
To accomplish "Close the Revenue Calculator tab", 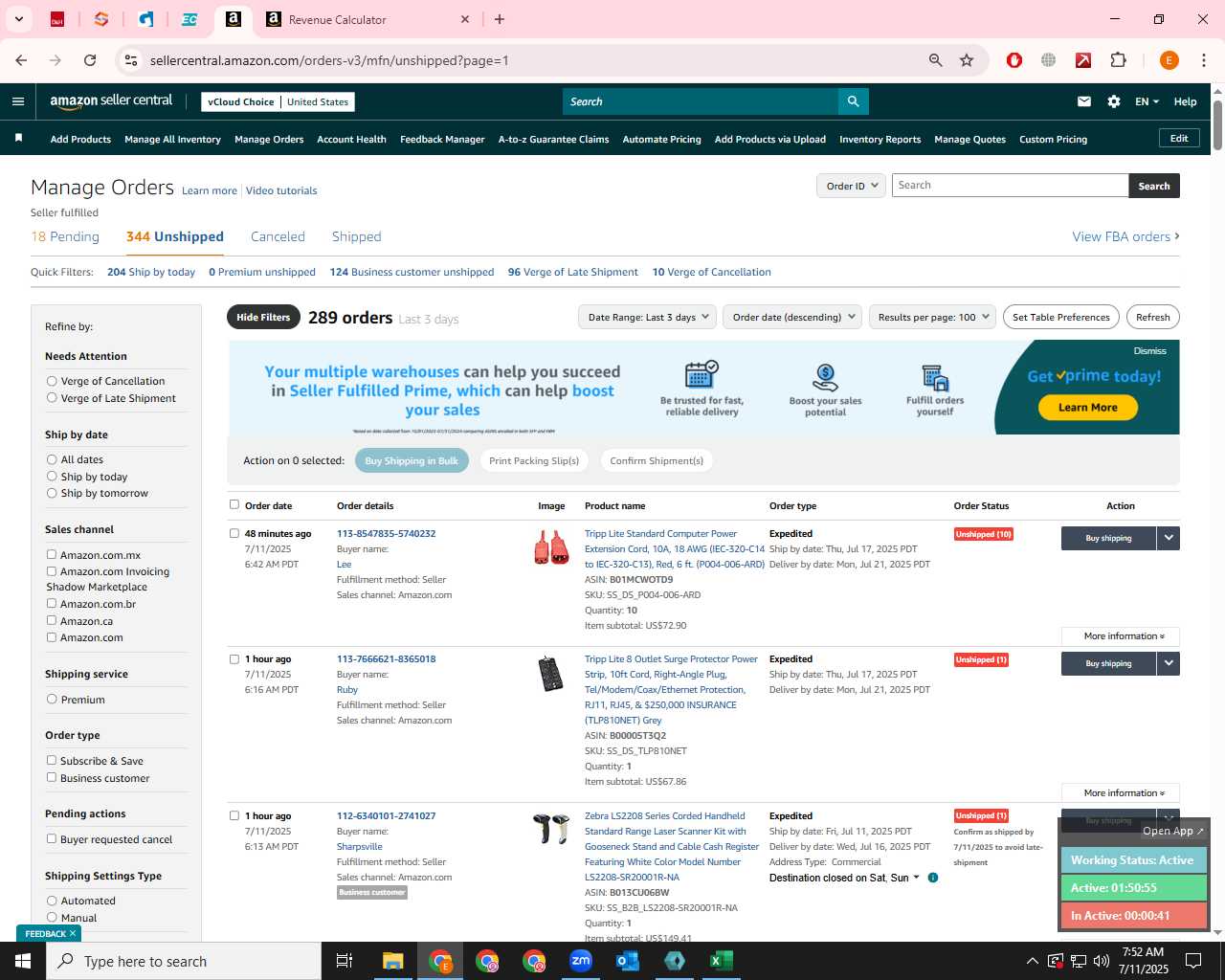I will tap(465, 19).
